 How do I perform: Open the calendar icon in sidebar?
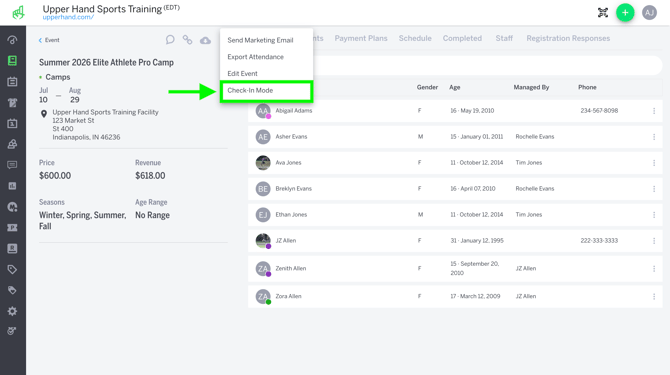(12, 82)
